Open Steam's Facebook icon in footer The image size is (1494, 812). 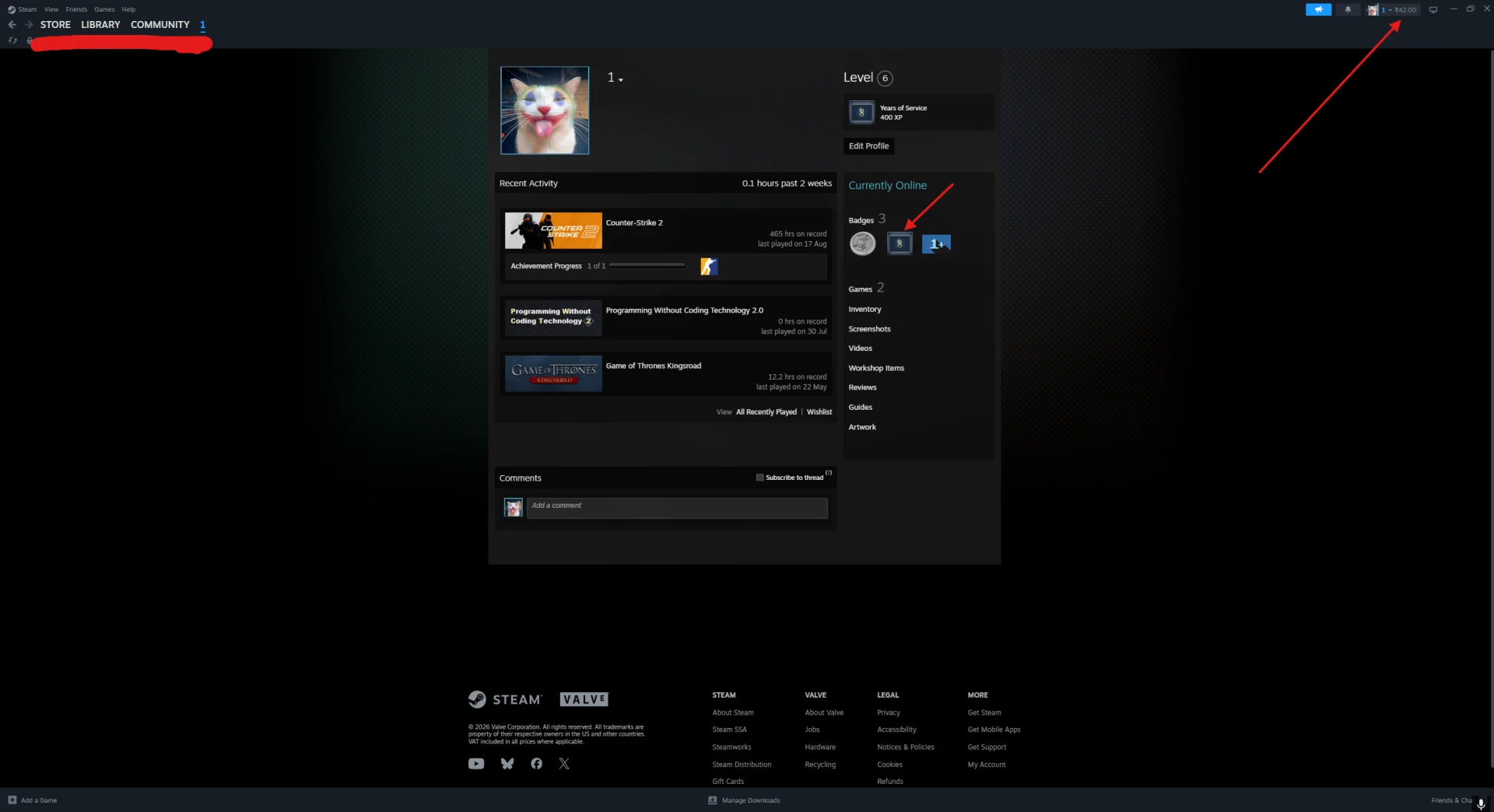pyautogui.click(x=536, y=764)
